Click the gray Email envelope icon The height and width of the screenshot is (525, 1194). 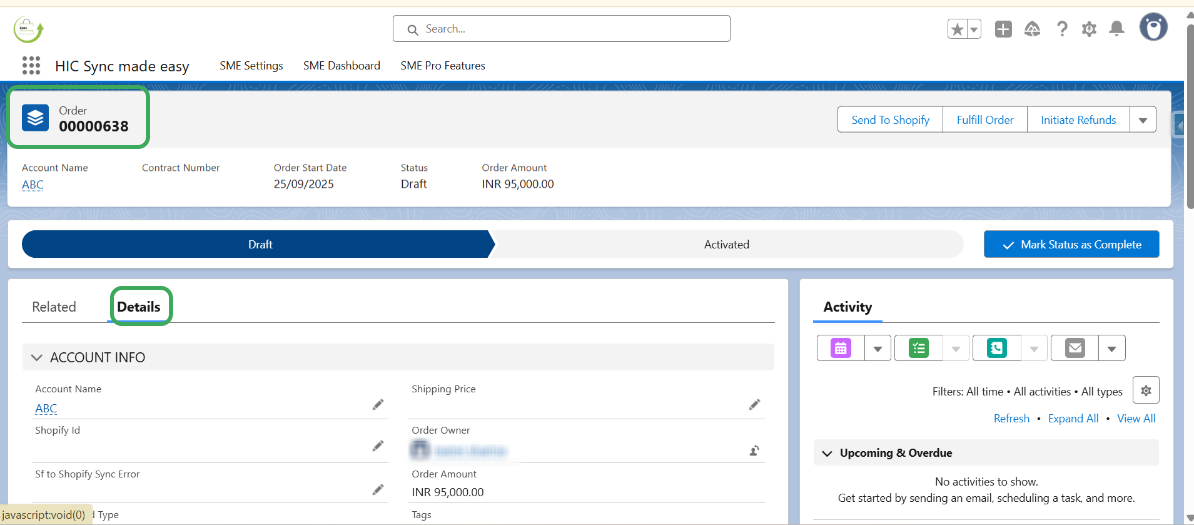click(x=1075, y=348)
